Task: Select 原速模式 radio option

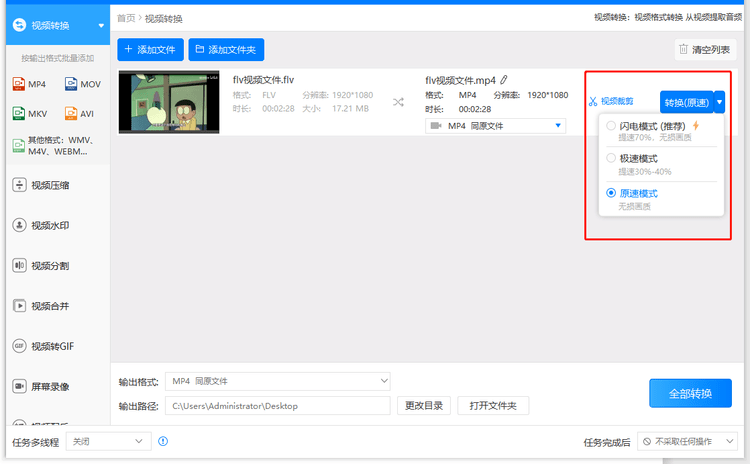Action: point(611,193)
